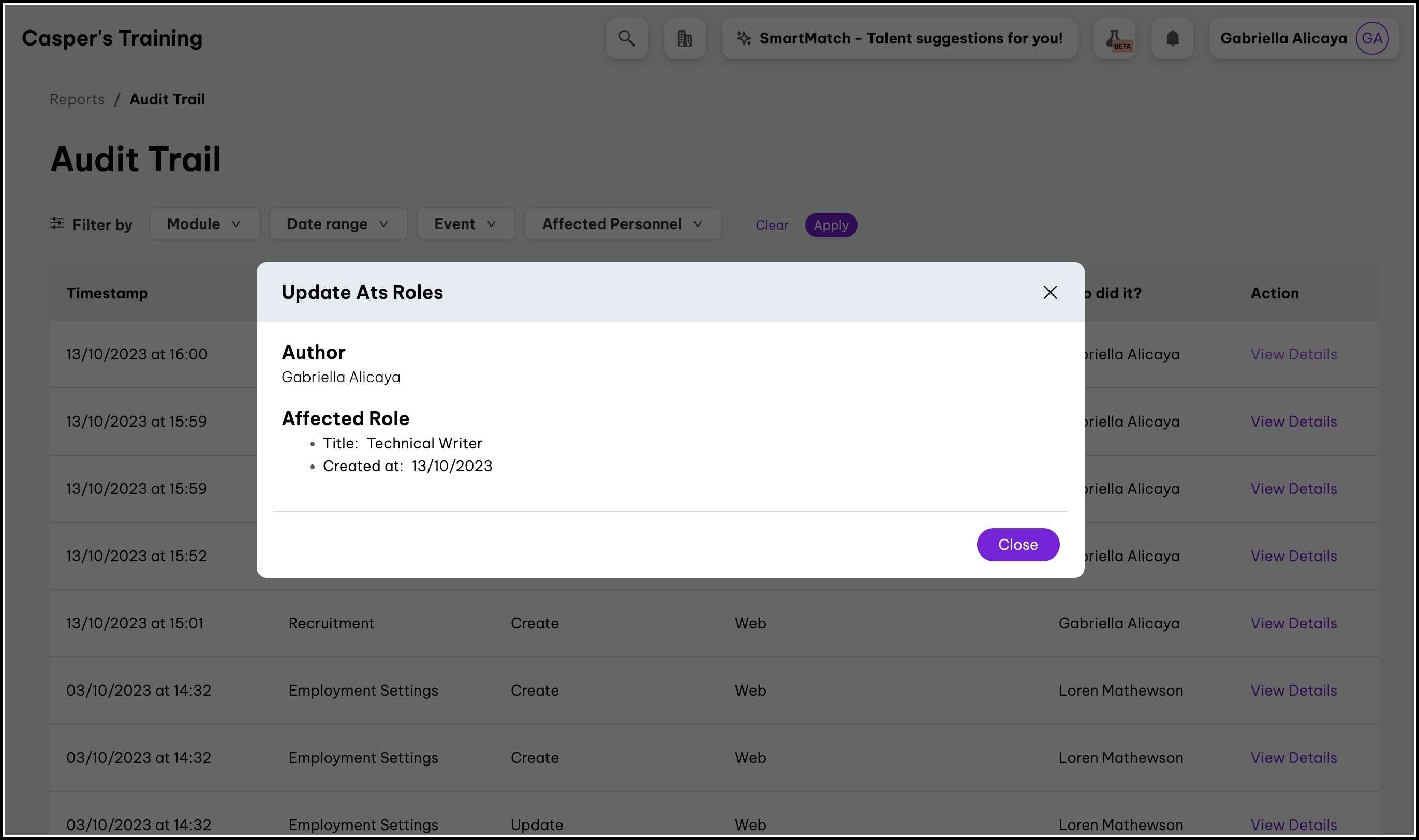The height and width of the screenshot is (840, 1419).
Task: Close dialog with the X icon
Action: (x=1050, y=292)
